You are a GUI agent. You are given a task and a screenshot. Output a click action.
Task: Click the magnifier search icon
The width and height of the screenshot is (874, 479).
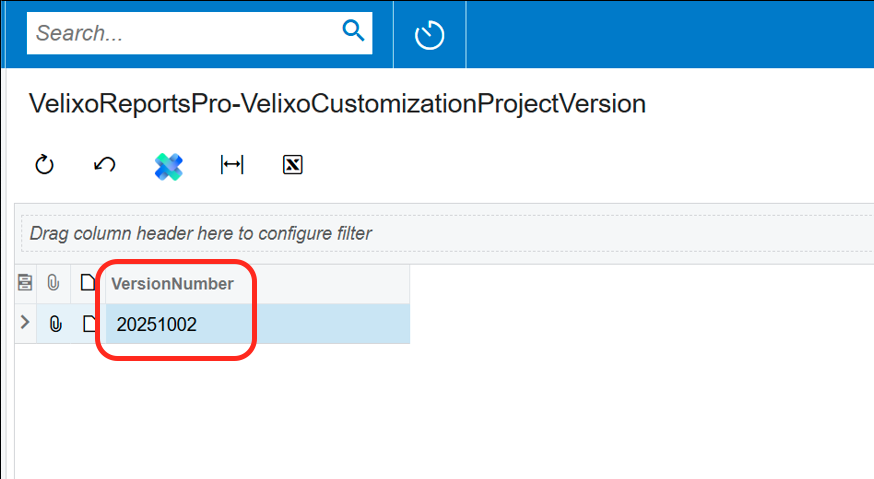click(x=353, y=32)
